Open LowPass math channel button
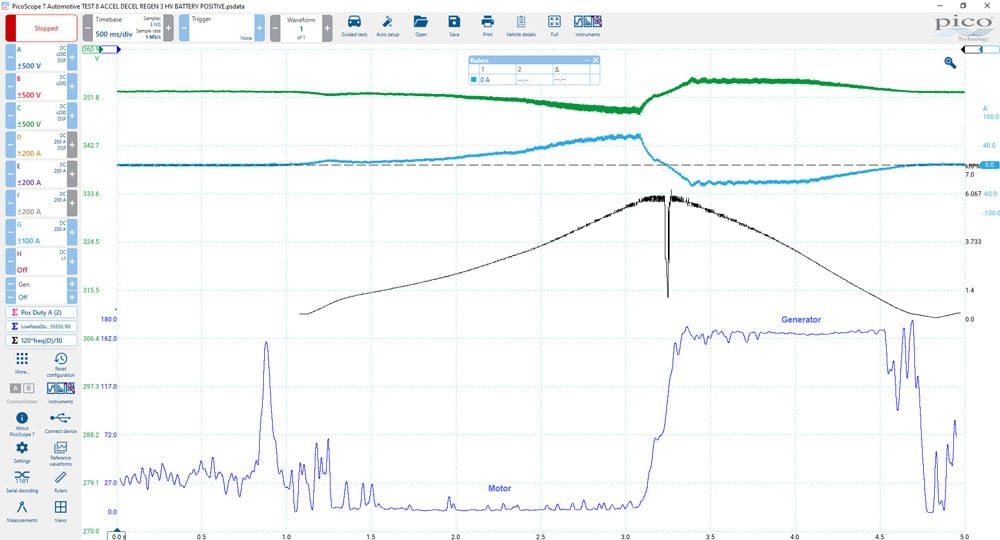 tap(41, 326)
